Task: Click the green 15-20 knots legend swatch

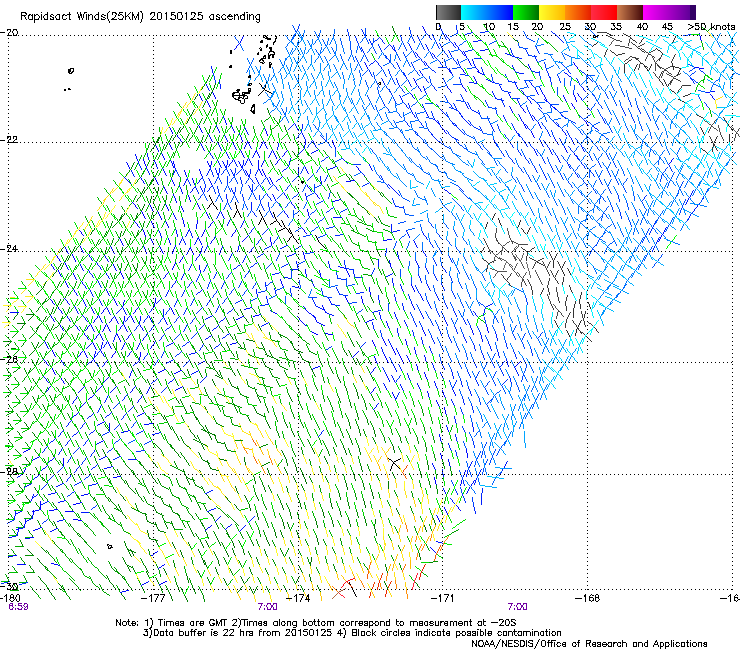Action: [526, 12]
